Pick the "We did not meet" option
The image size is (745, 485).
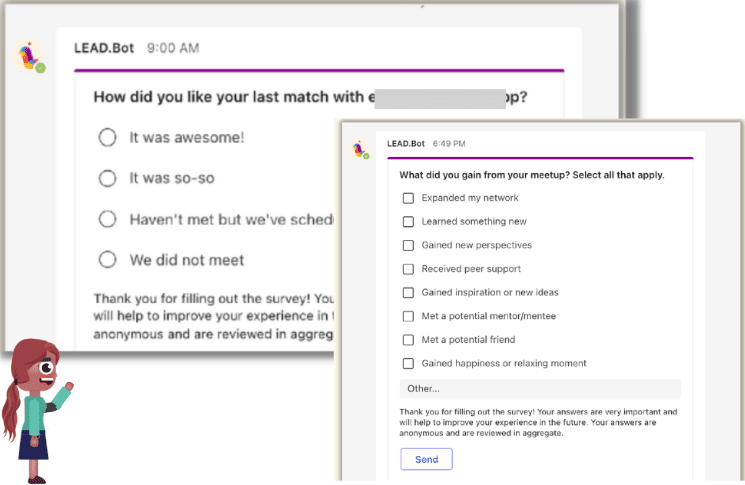point(108,260)
